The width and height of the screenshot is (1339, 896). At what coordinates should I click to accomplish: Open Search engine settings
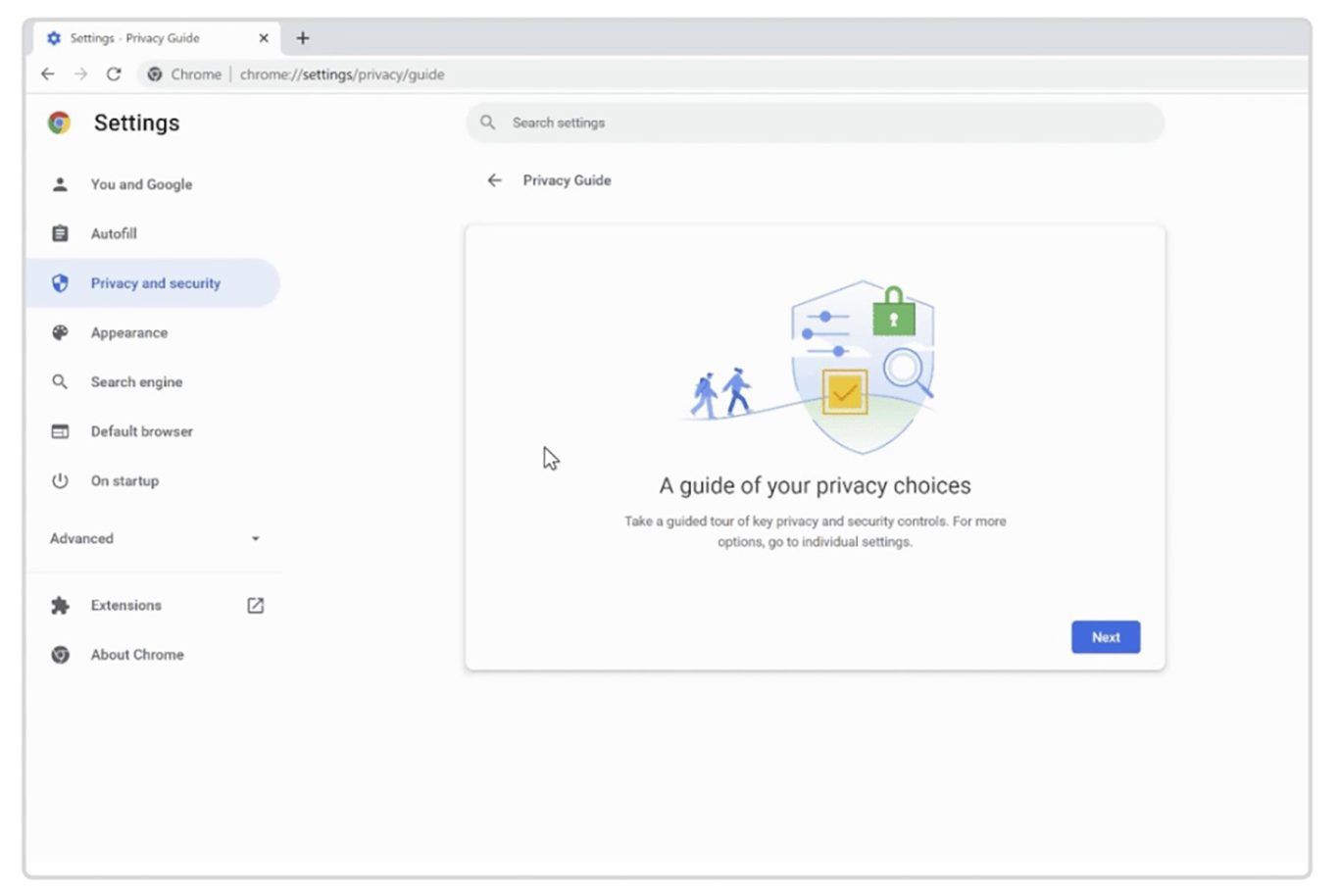point(136,382)
